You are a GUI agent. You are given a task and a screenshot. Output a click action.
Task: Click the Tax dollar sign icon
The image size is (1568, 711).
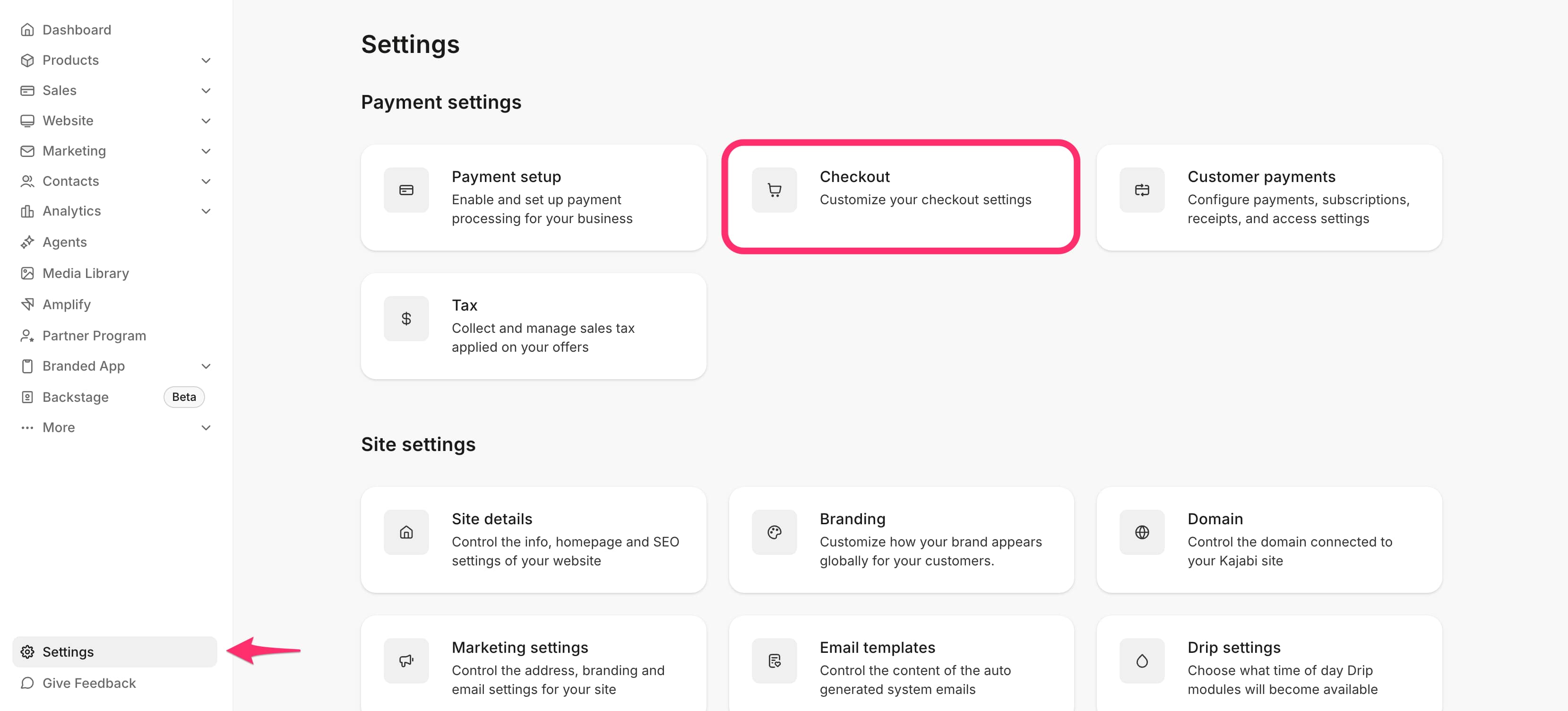point(406,318)
